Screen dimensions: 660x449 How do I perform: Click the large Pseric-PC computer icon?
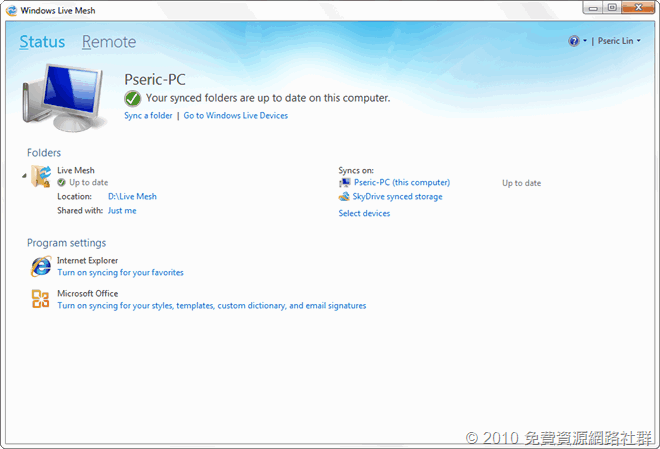point(63,97)
